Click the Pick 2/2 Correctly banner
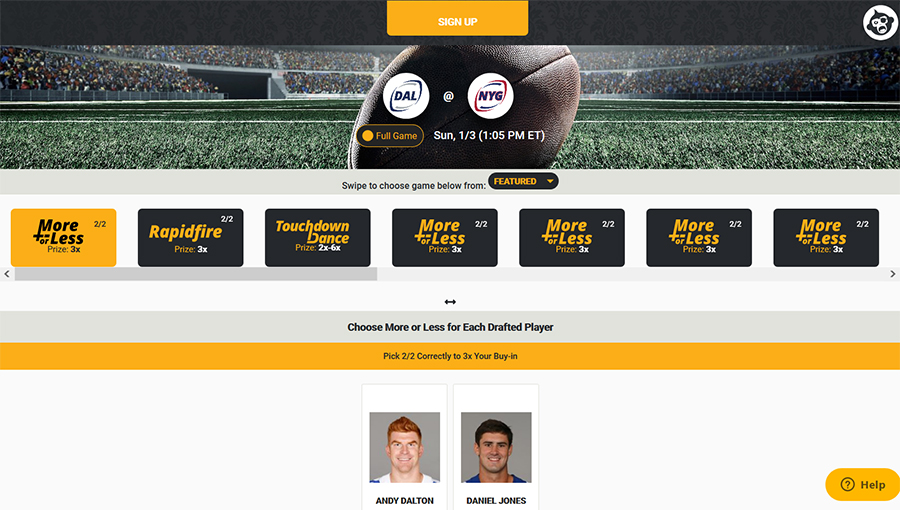 click(450, 356)
